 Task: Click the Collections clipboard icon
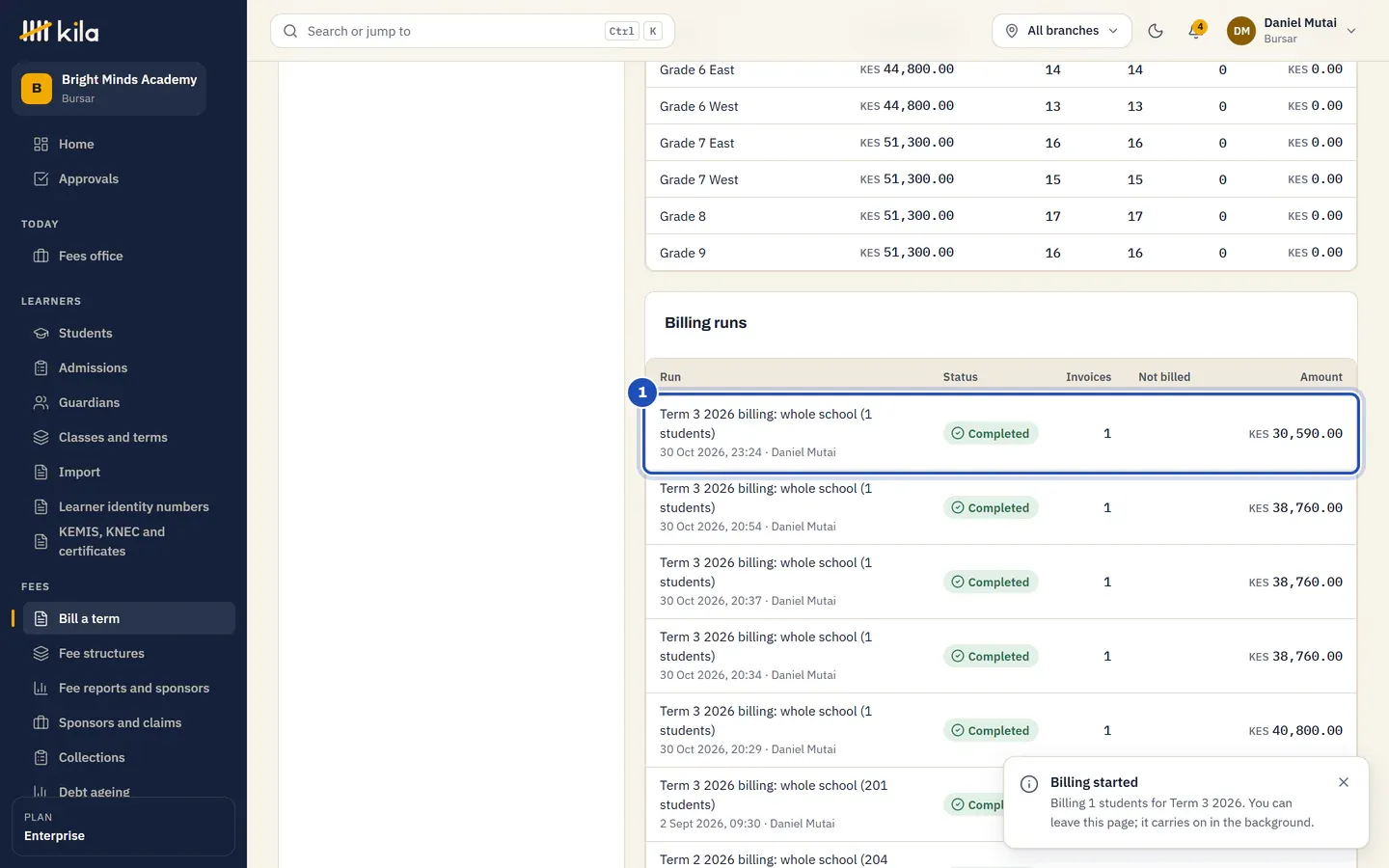click(41, 757)
